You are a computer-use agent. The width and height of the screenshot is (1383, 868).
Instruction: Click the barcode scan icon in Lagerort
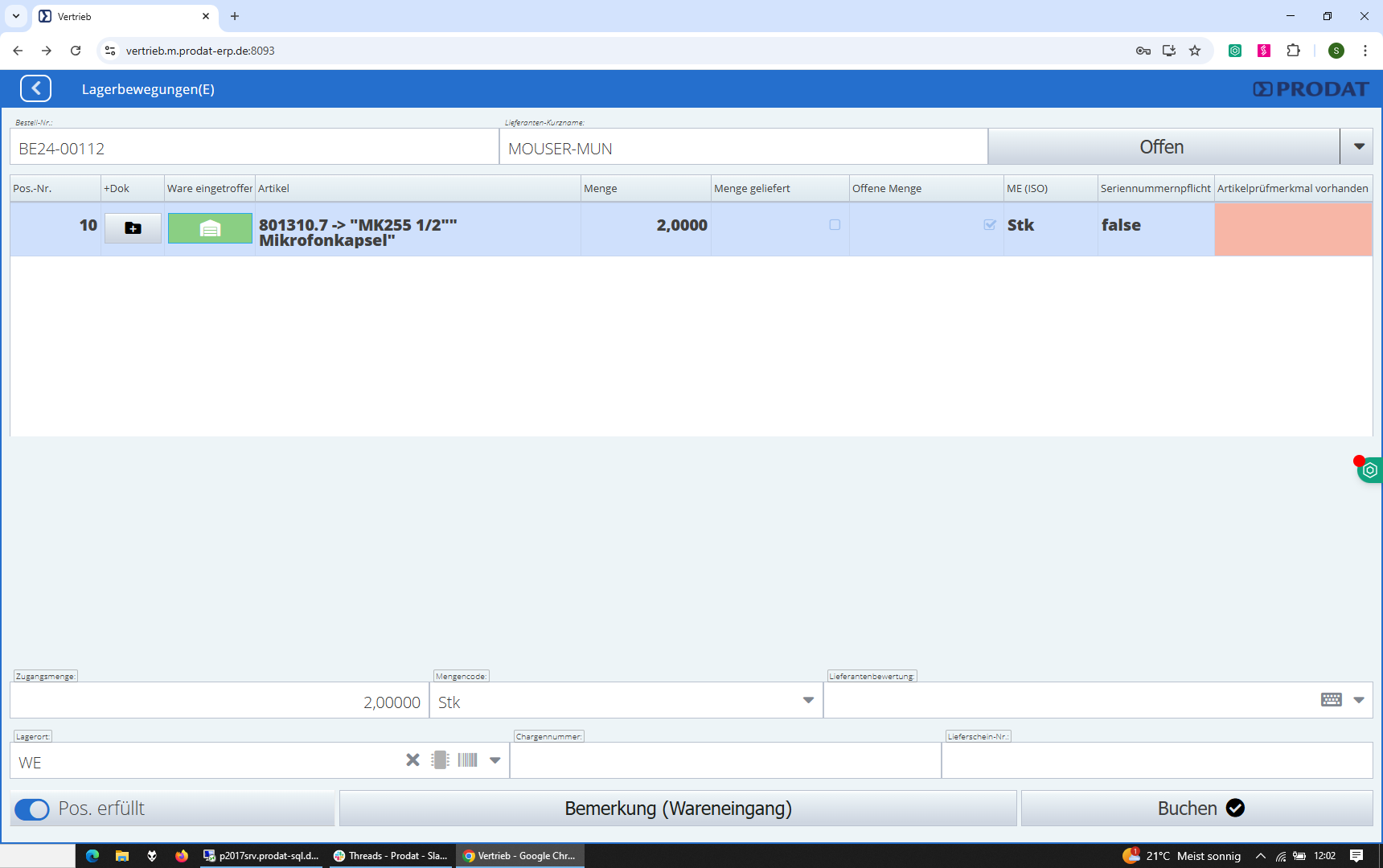pyautogui.click(x=468, y=760)
